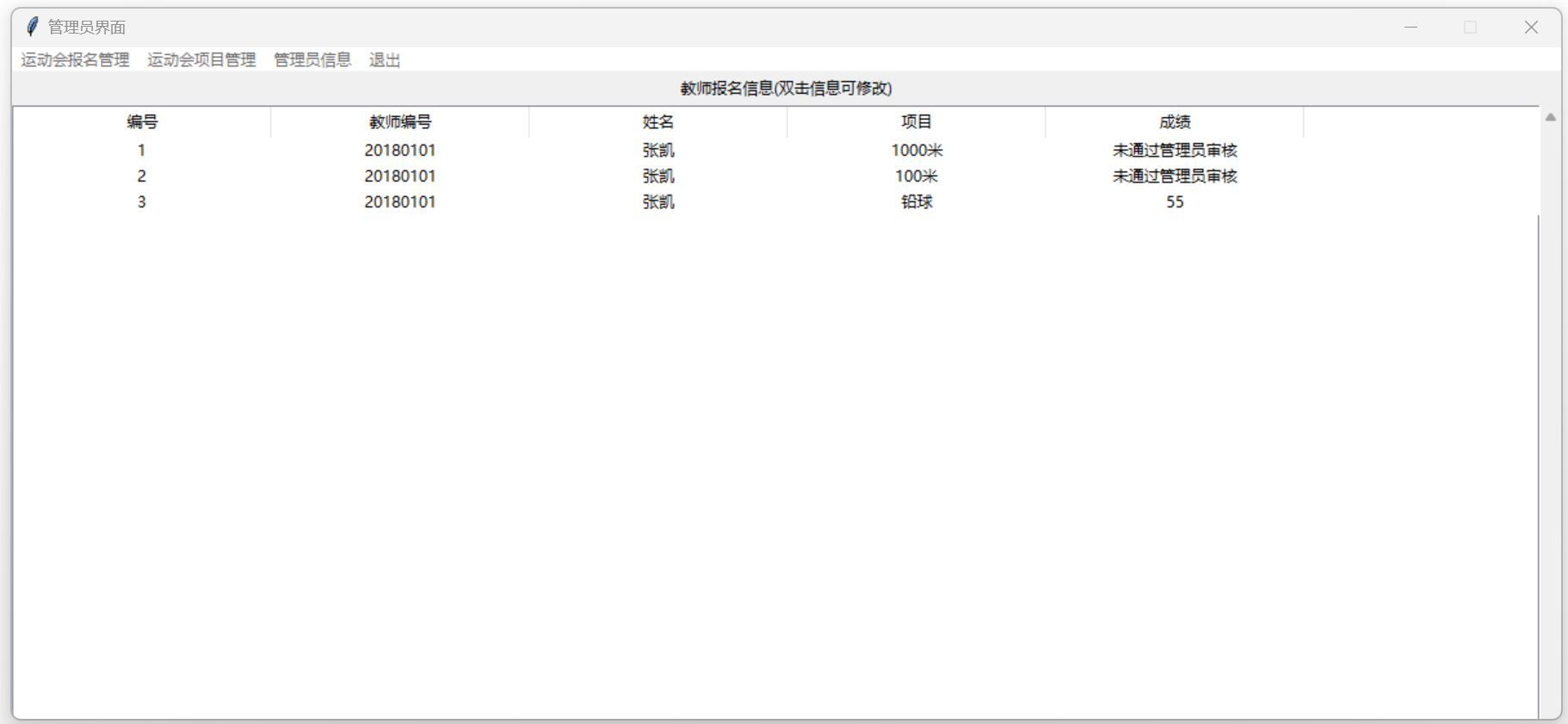Open the 运动会报名管理 menu
1568x724 pixels.
[x=75, y=59]
